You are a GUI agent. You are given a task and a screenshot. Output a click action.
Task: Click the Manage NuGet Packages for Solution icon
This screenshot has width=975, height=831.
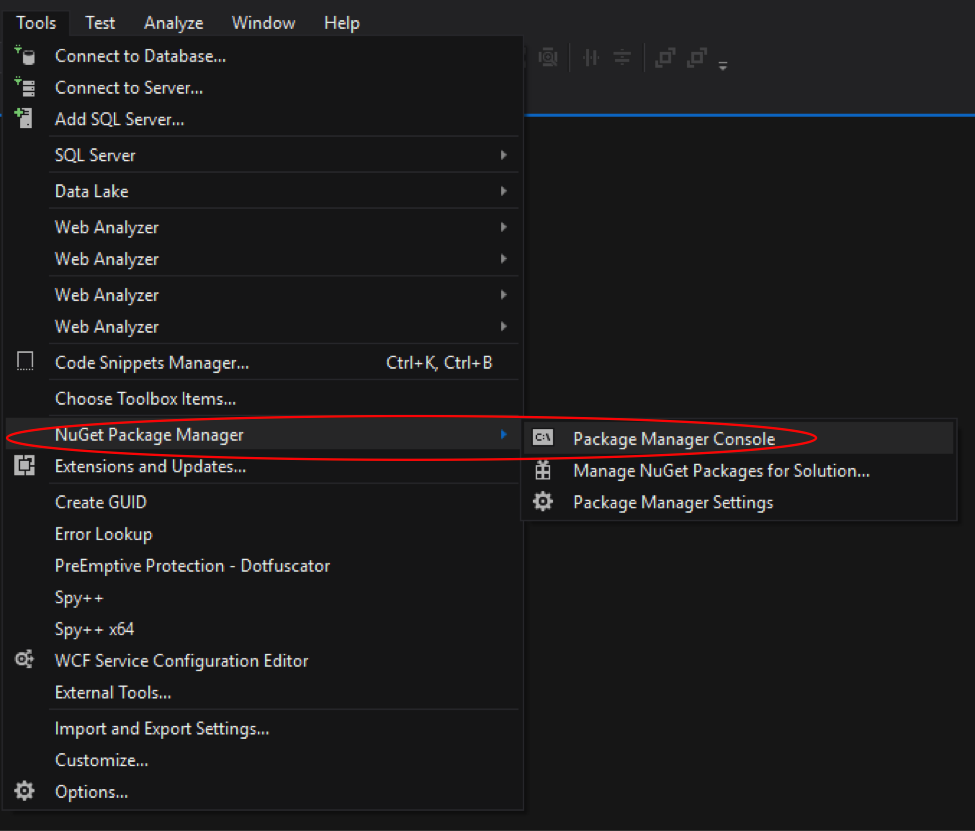click(543, 470)
